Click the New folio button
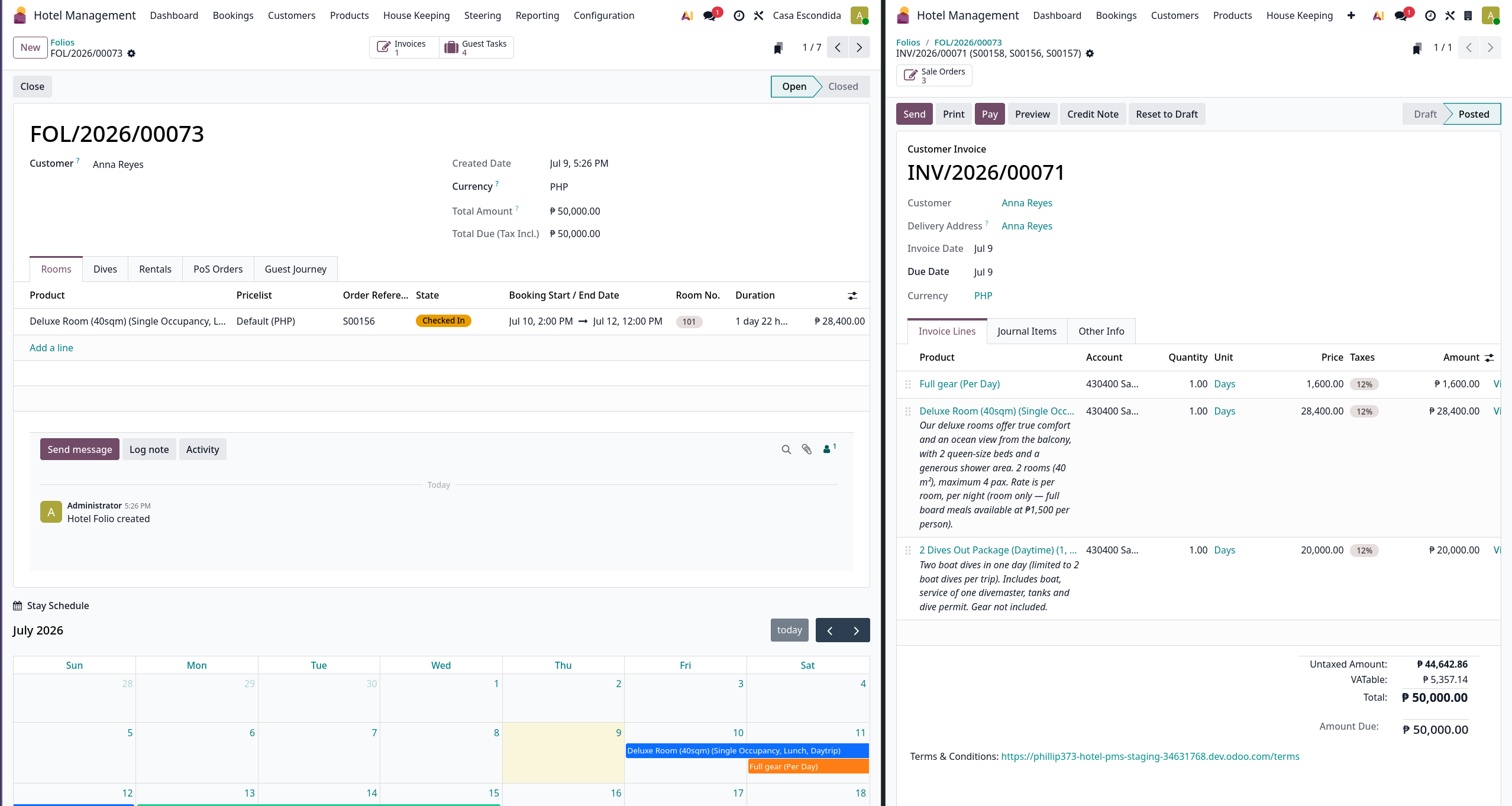 coord(30,47)
